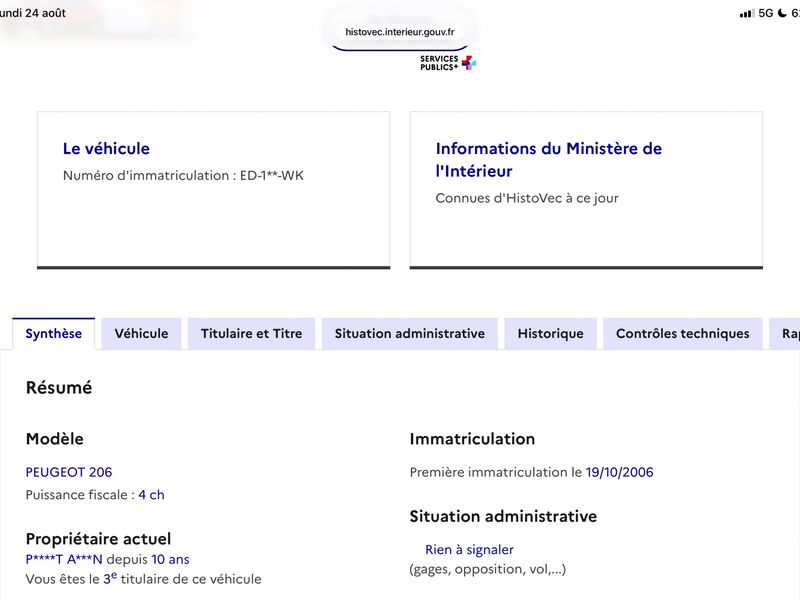Click the 3e titulaire de ce véhicule line

click(143, 579)
